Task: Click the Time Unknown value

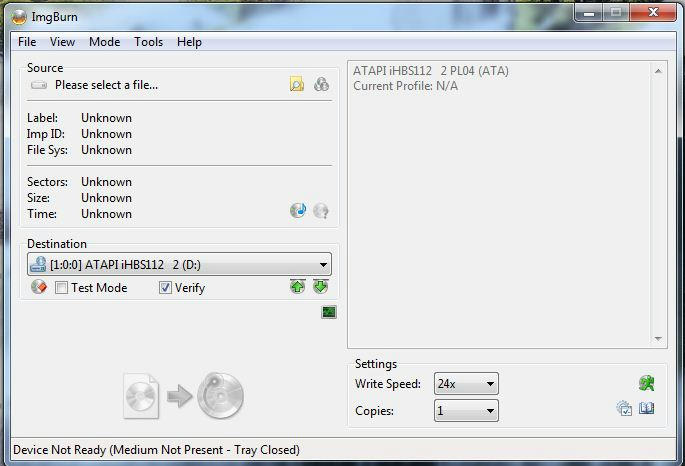Action: coord(107,214)
